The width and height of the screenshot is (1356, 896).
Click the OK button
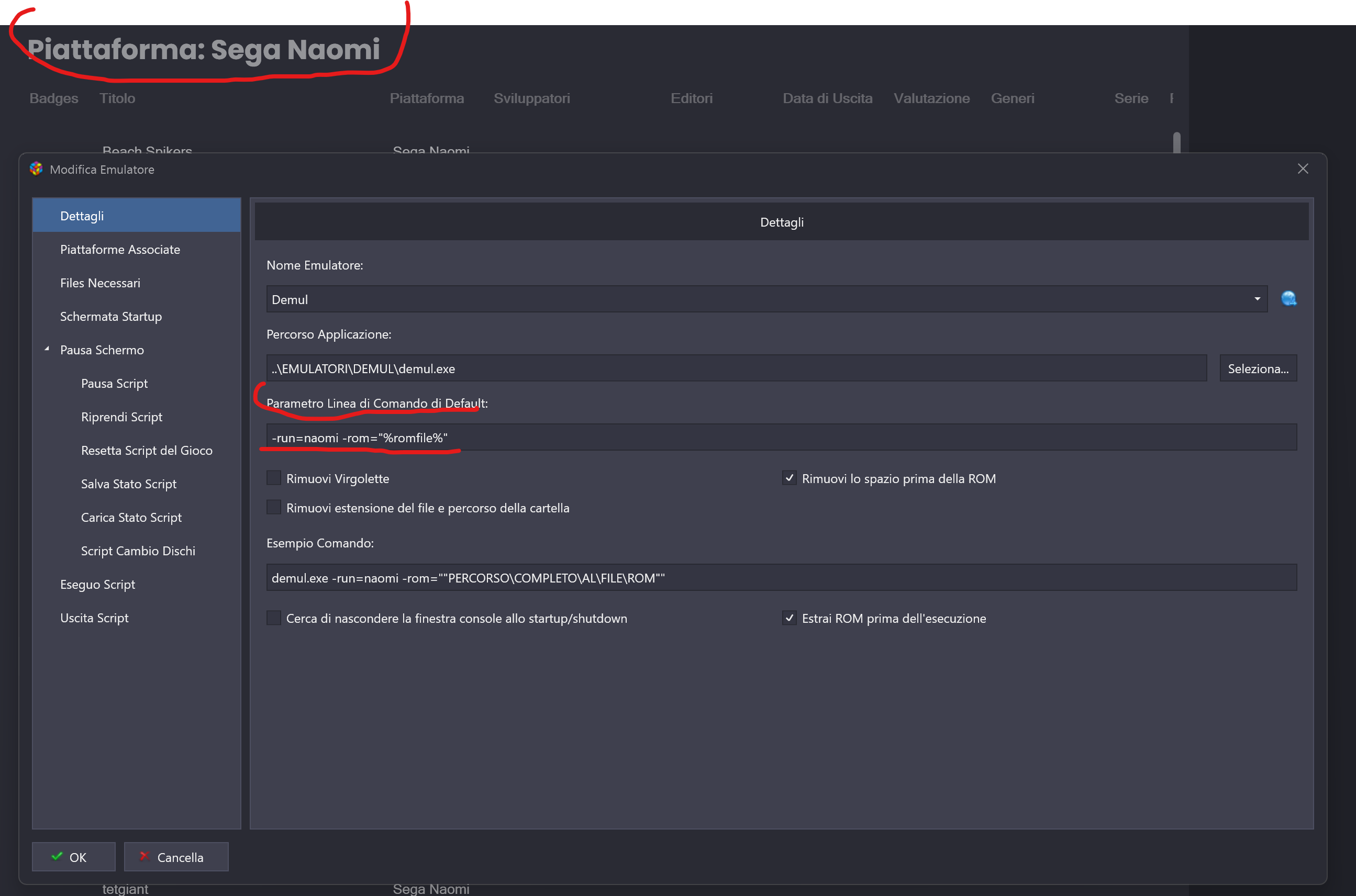[x=74, y=857]
